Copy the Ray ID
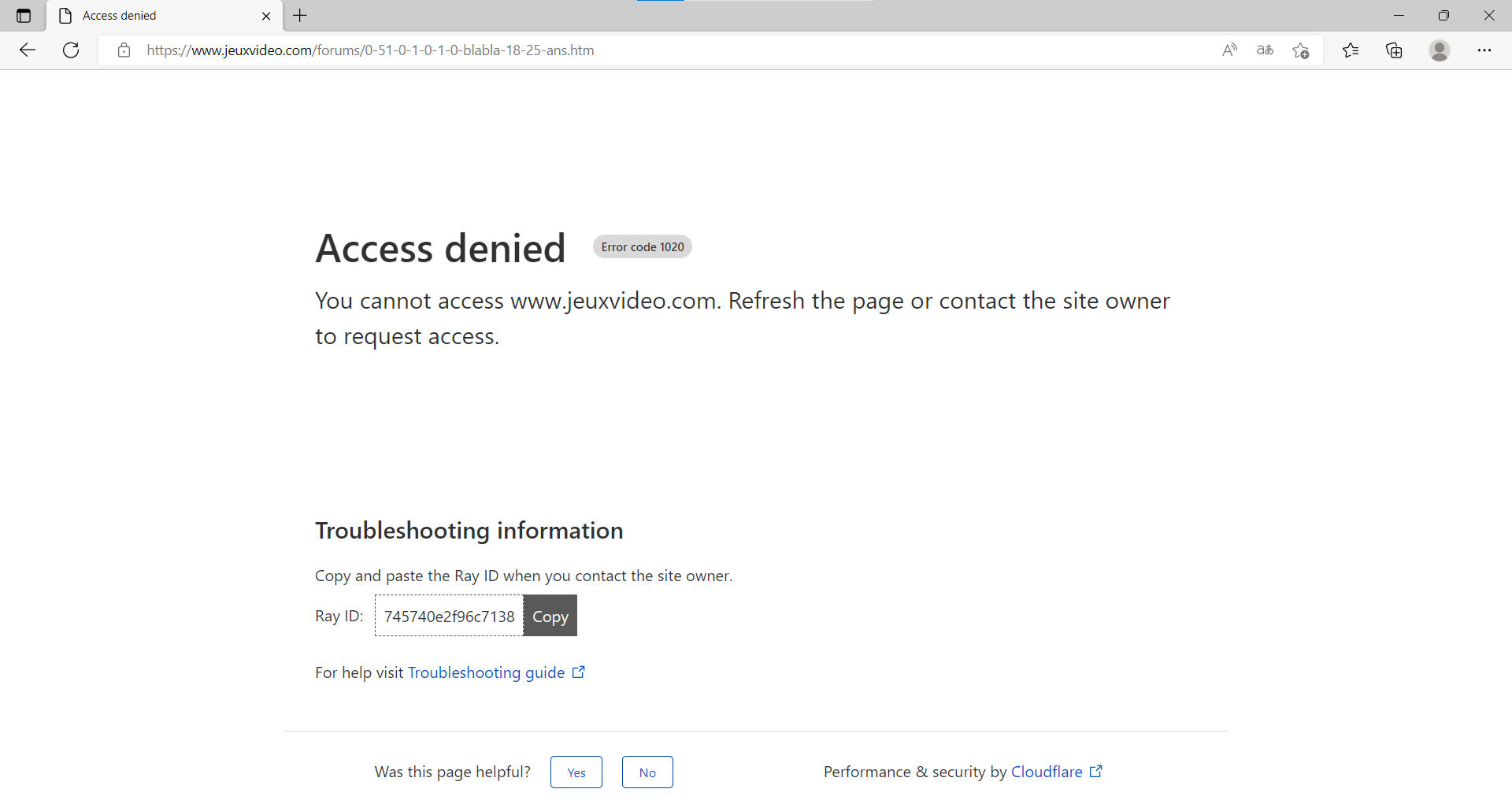 [550, 616]
